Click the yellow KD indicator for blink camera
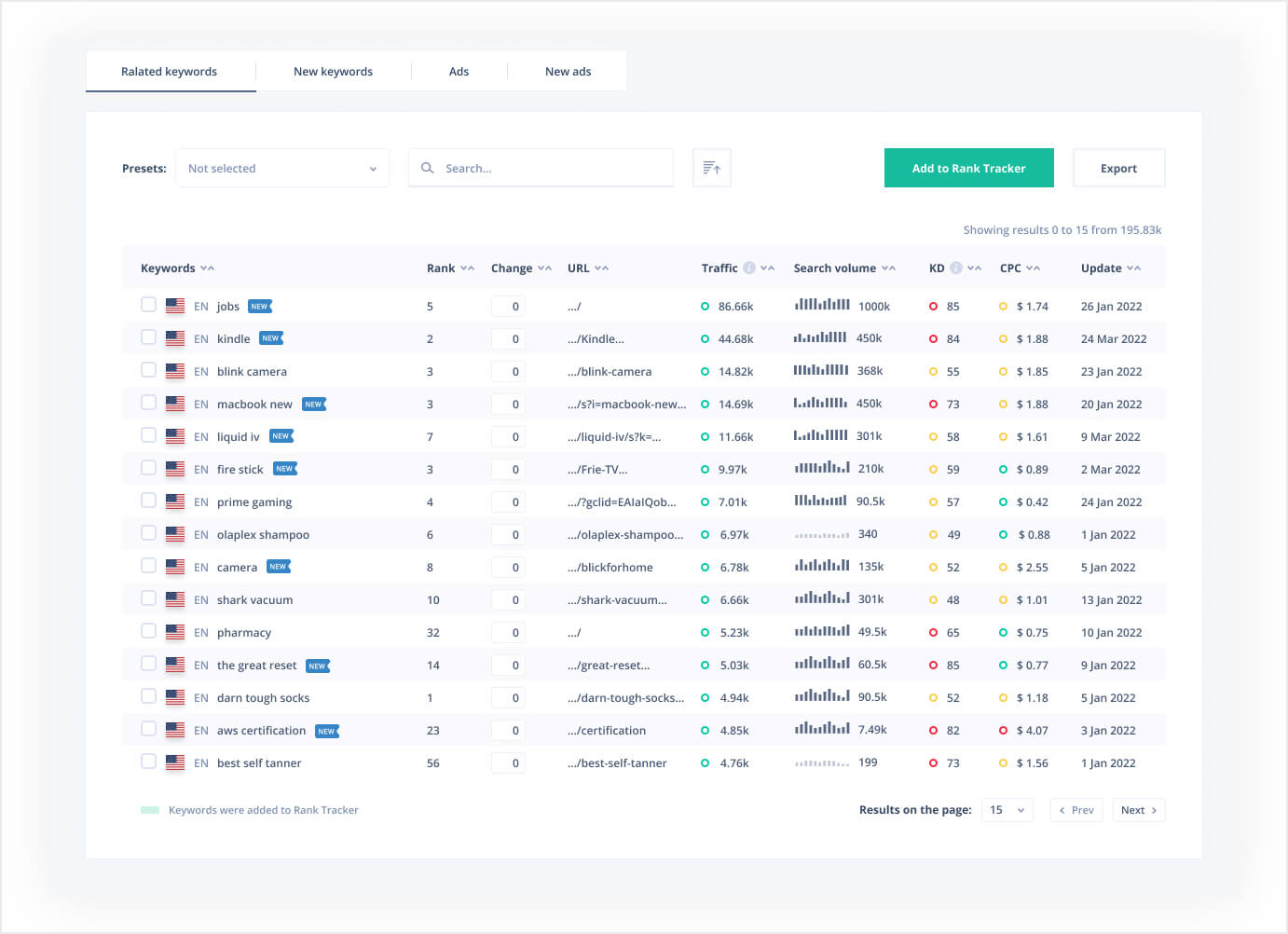The image size is (1288, 934). (933, 371)
